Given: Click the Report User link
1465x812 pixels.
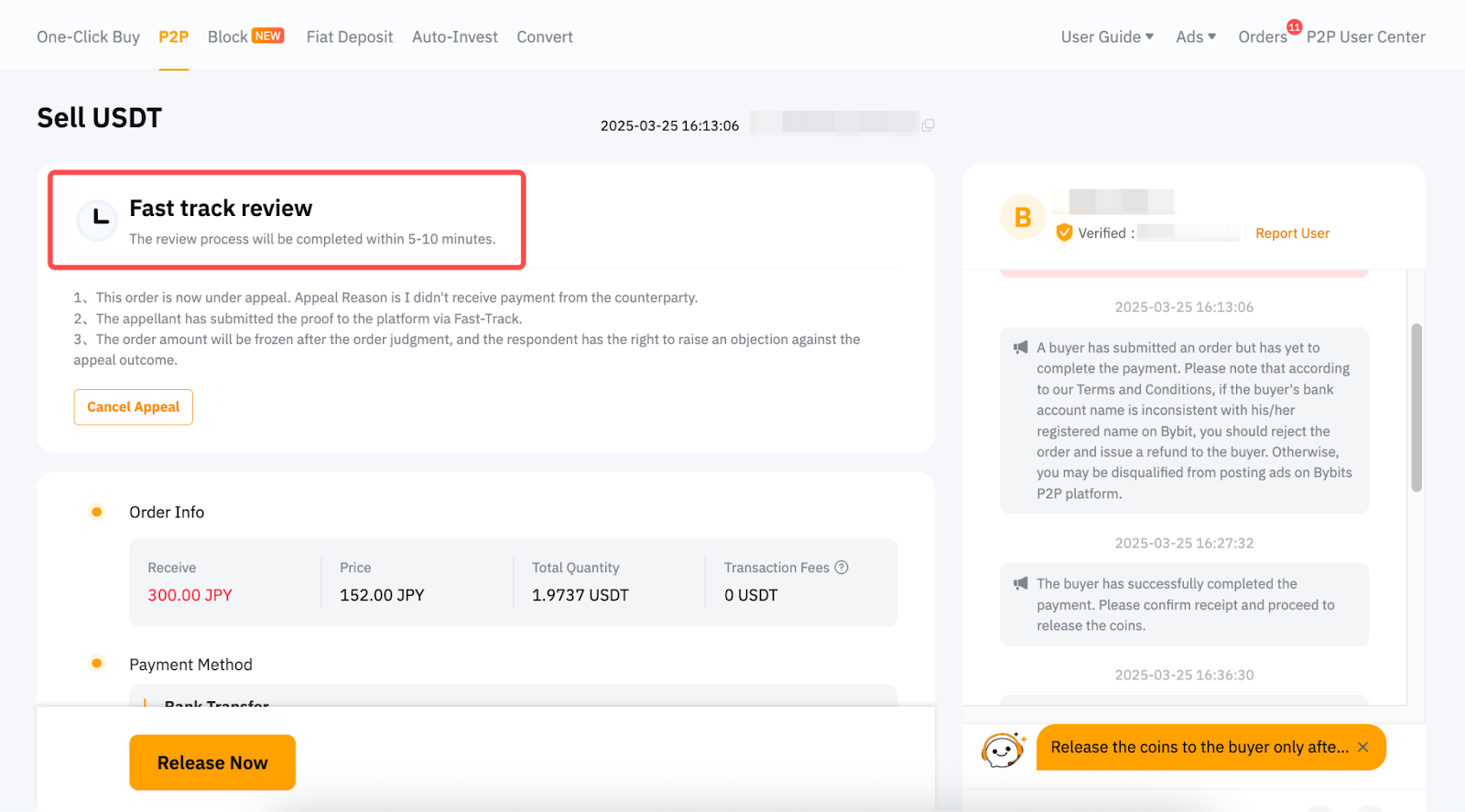Looking at the screenshot, I should click(1292, 233).
